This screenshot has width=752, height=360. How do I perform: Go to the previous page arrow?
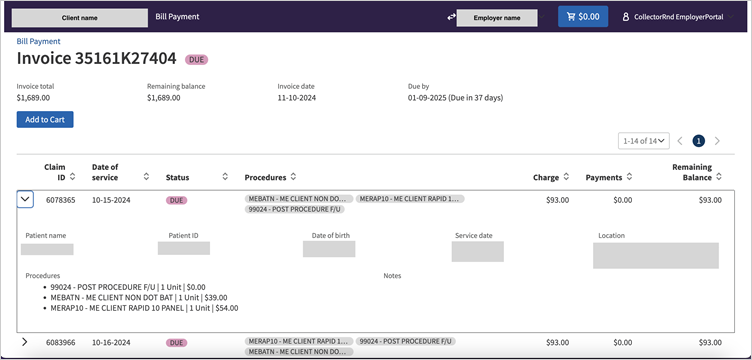[x=680, y=141]
